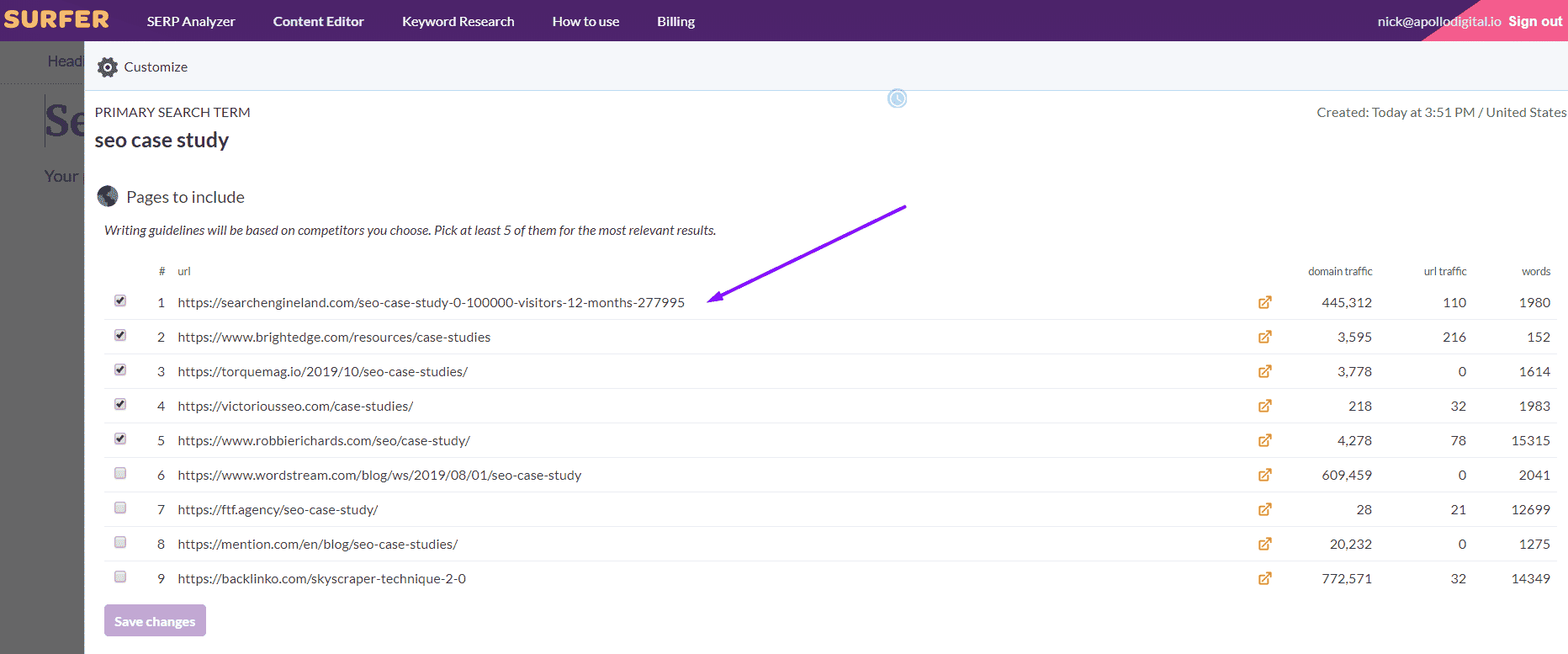Open victoriousseo.com external link icon
The width and height of the screenshot is (1568, 654).
1264,406
